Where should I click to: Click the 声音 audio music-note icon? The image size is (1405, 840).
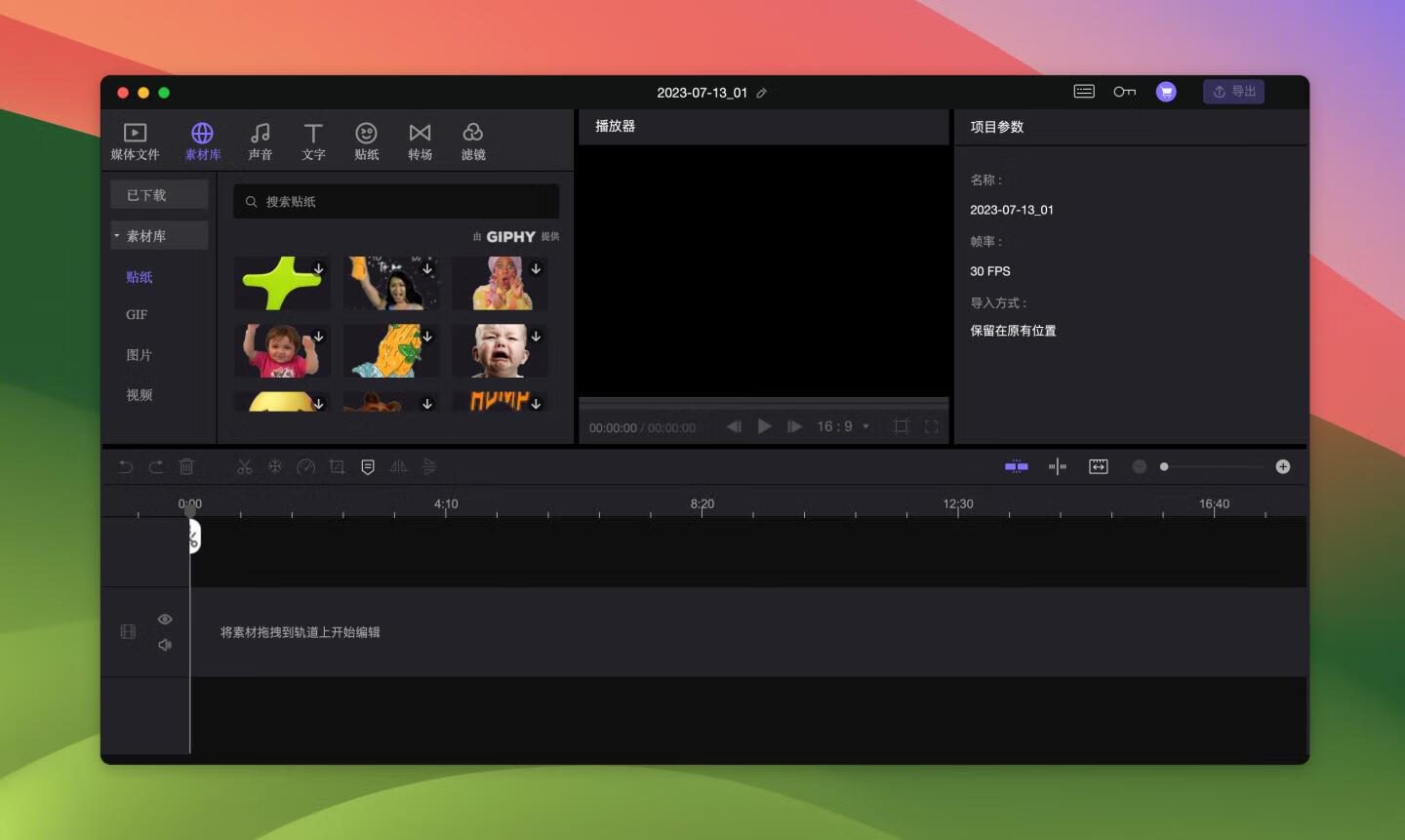260,141
